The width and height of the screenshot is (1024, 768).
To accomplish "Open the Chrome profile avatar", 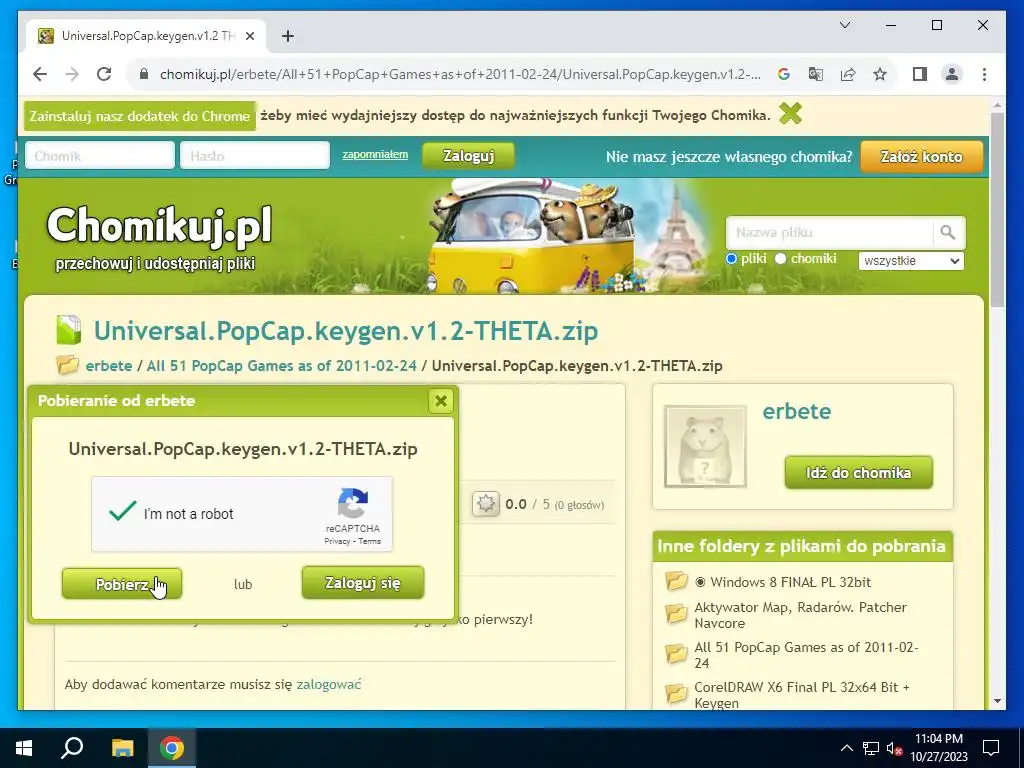I will 952,74.
